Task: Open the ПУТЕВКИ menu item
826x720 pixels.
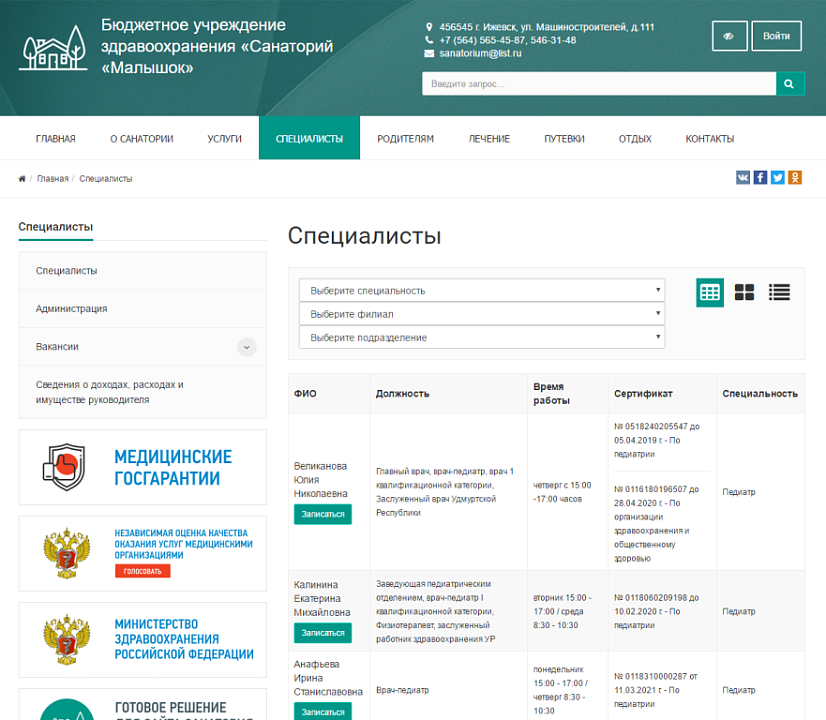Action: tap(564, 139)
